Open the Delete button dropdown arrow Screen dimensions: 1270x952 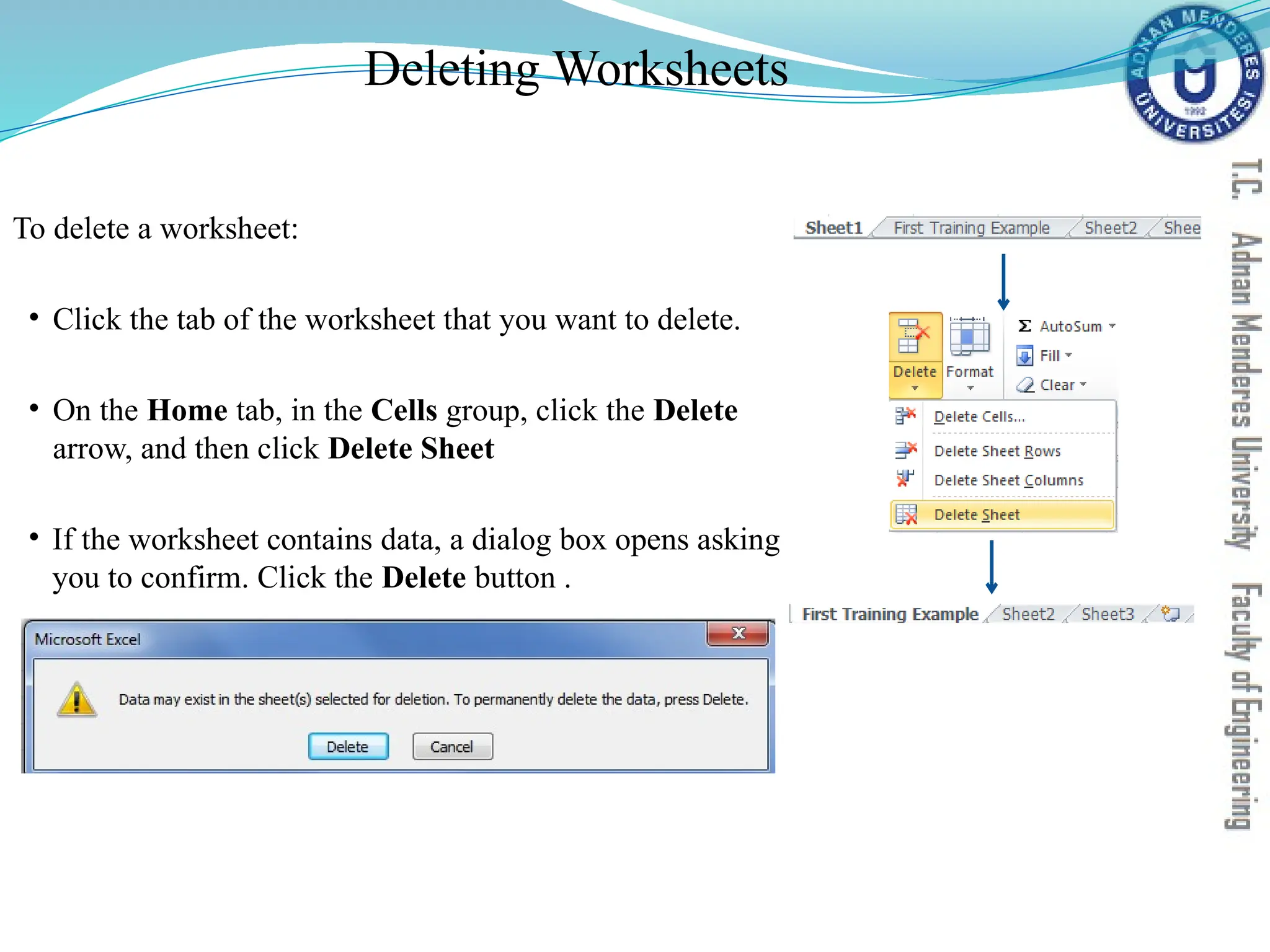click(x=915, y=389)
